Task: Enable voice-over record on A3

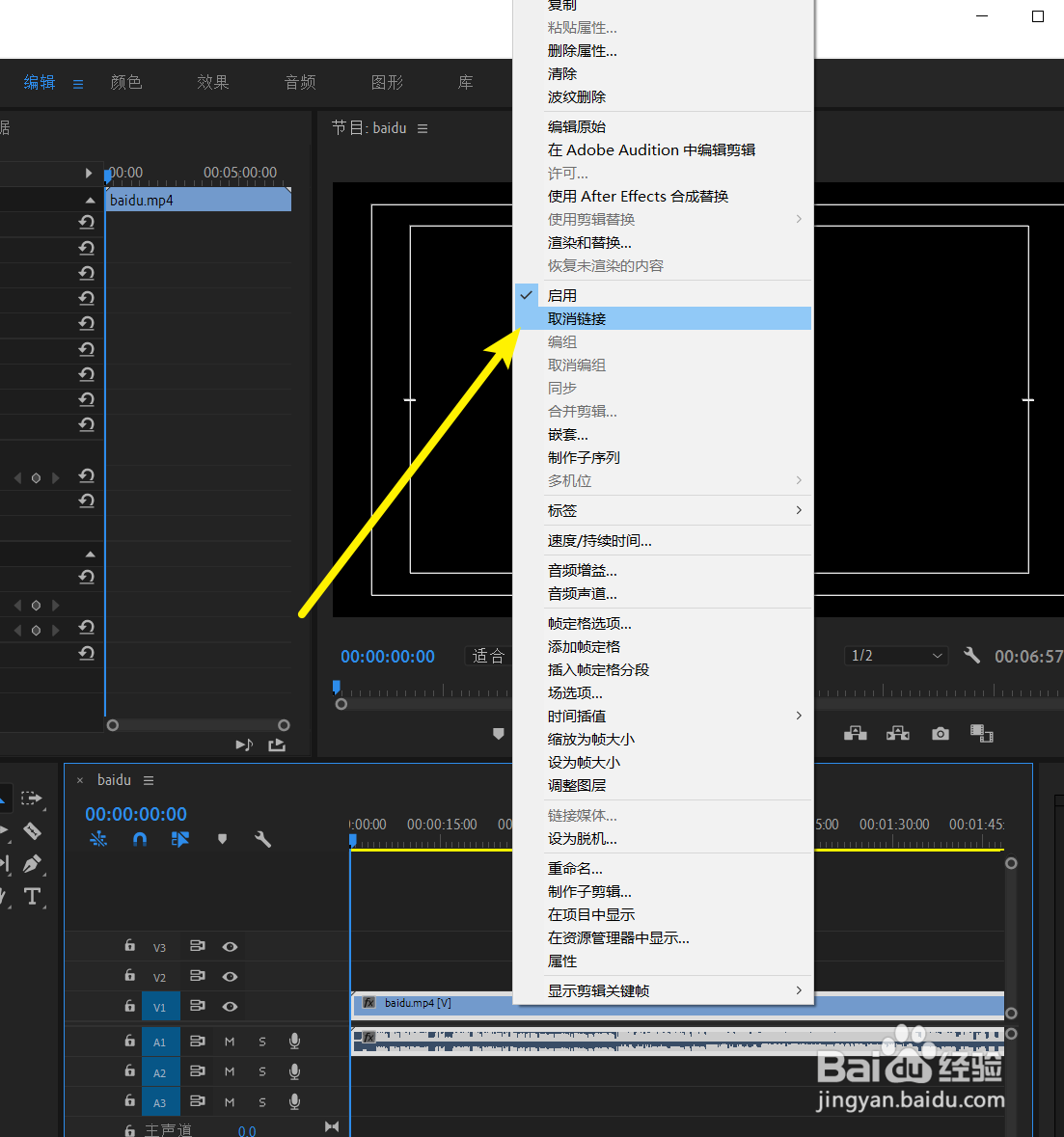Action: (x=294, y=1101)
